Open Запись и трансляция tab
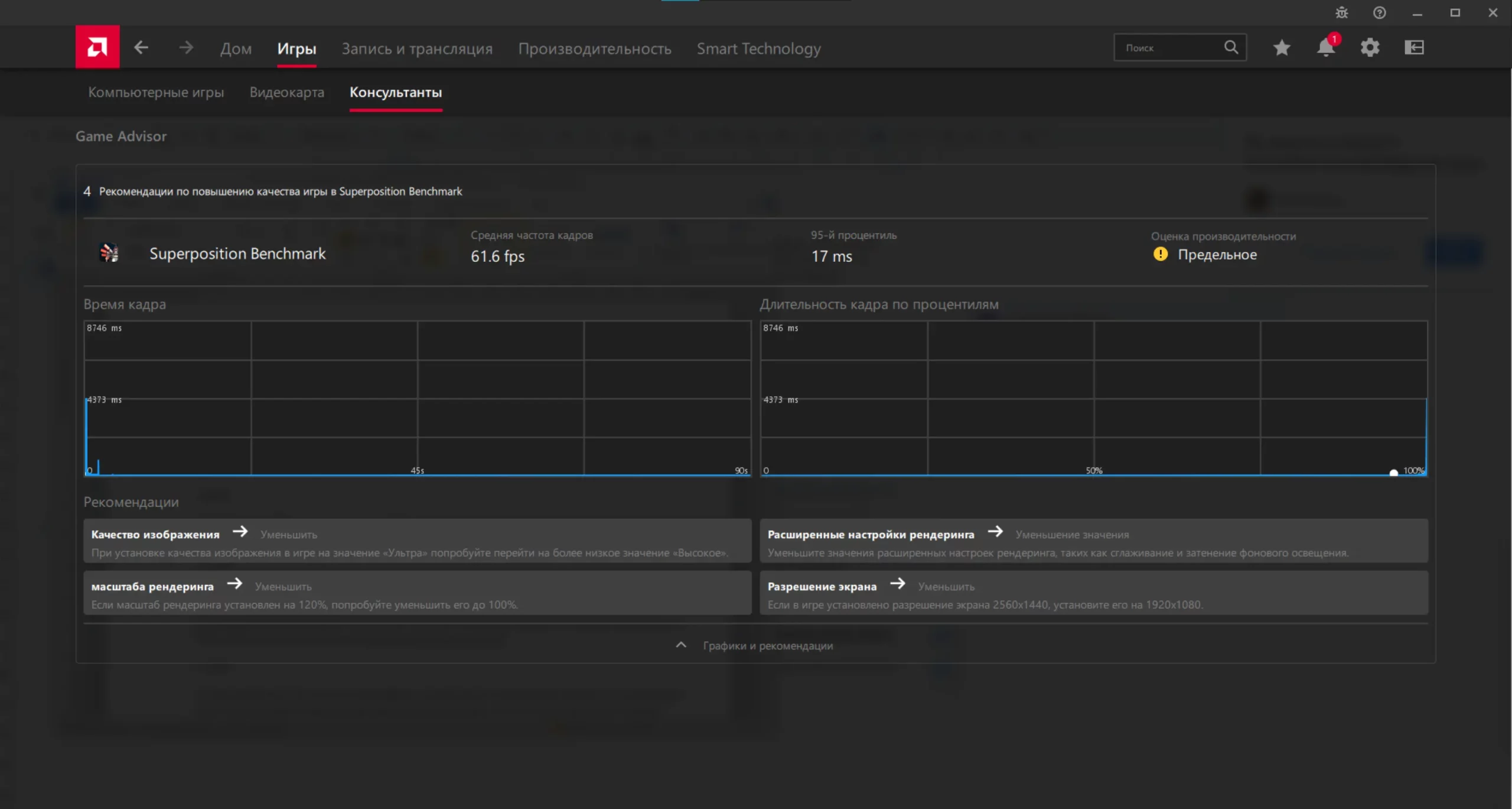 click(416, 48)
